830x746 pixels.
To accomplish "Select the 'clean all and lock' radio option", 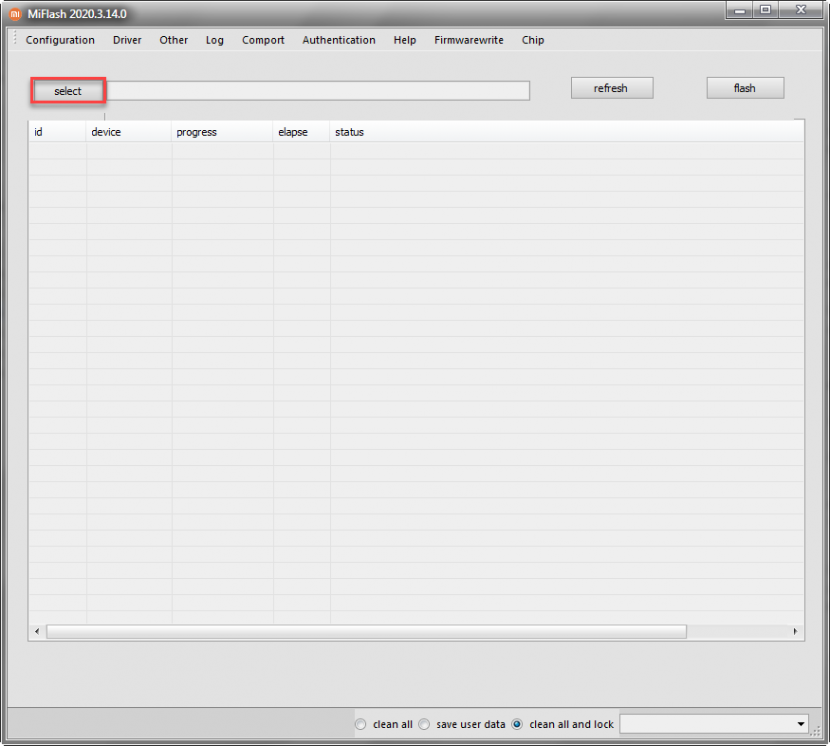I will pos(517,724).
